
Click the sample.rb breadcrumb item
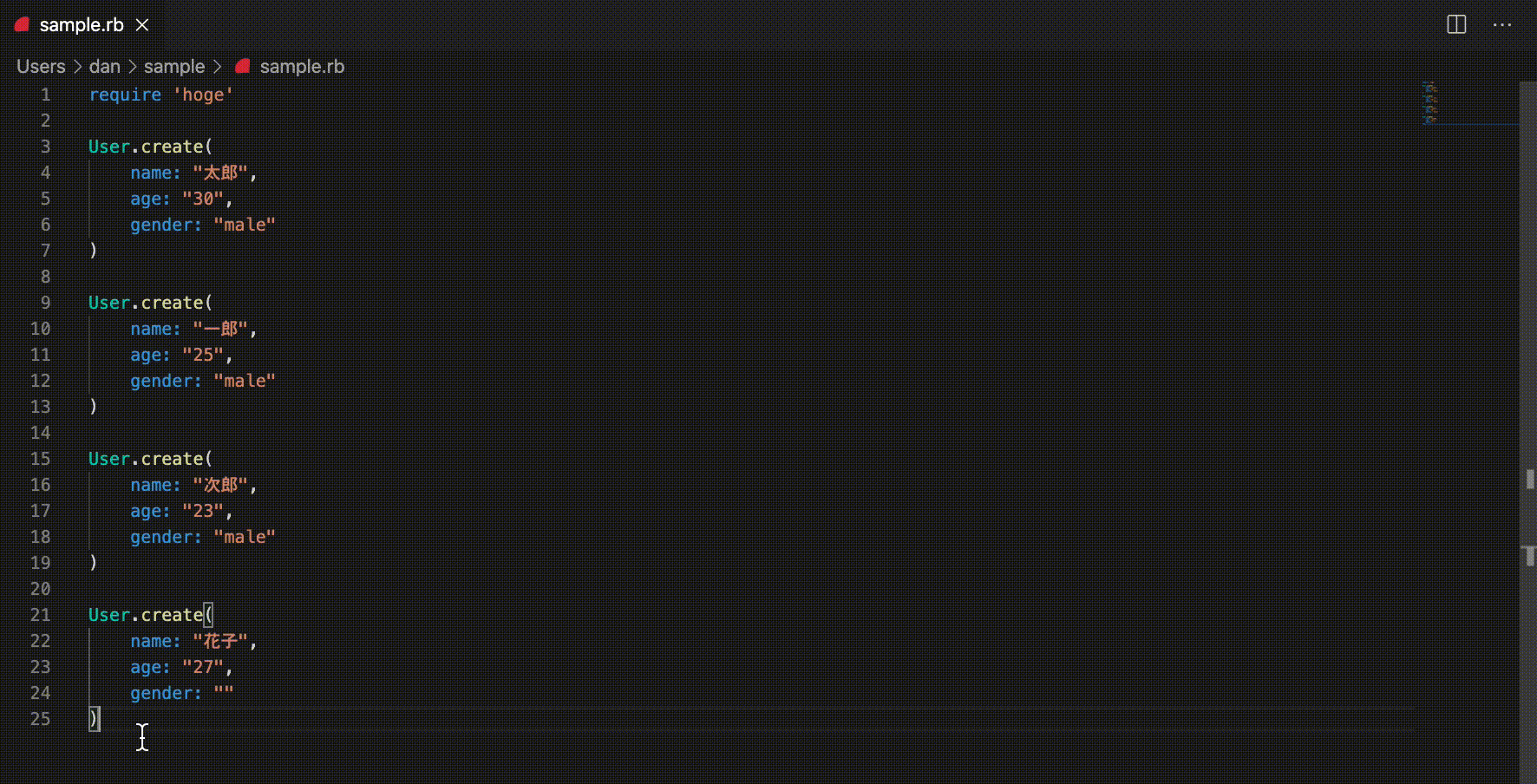coord(302,67)
